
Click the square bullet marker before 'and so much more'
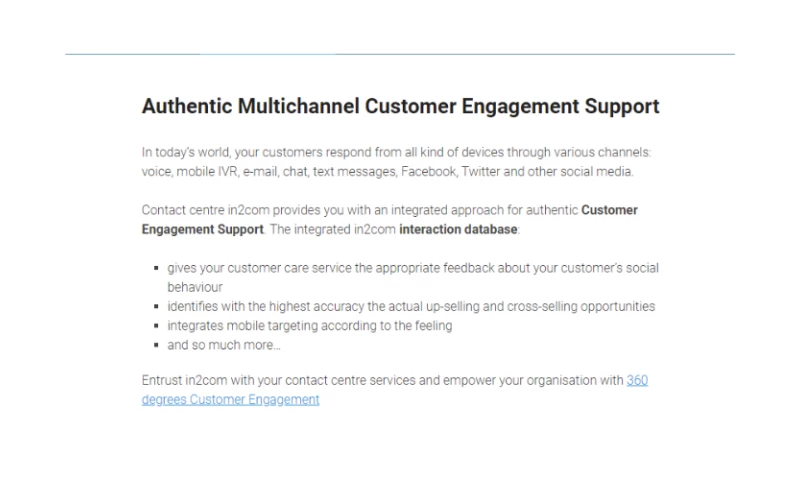tap(157, 345)
